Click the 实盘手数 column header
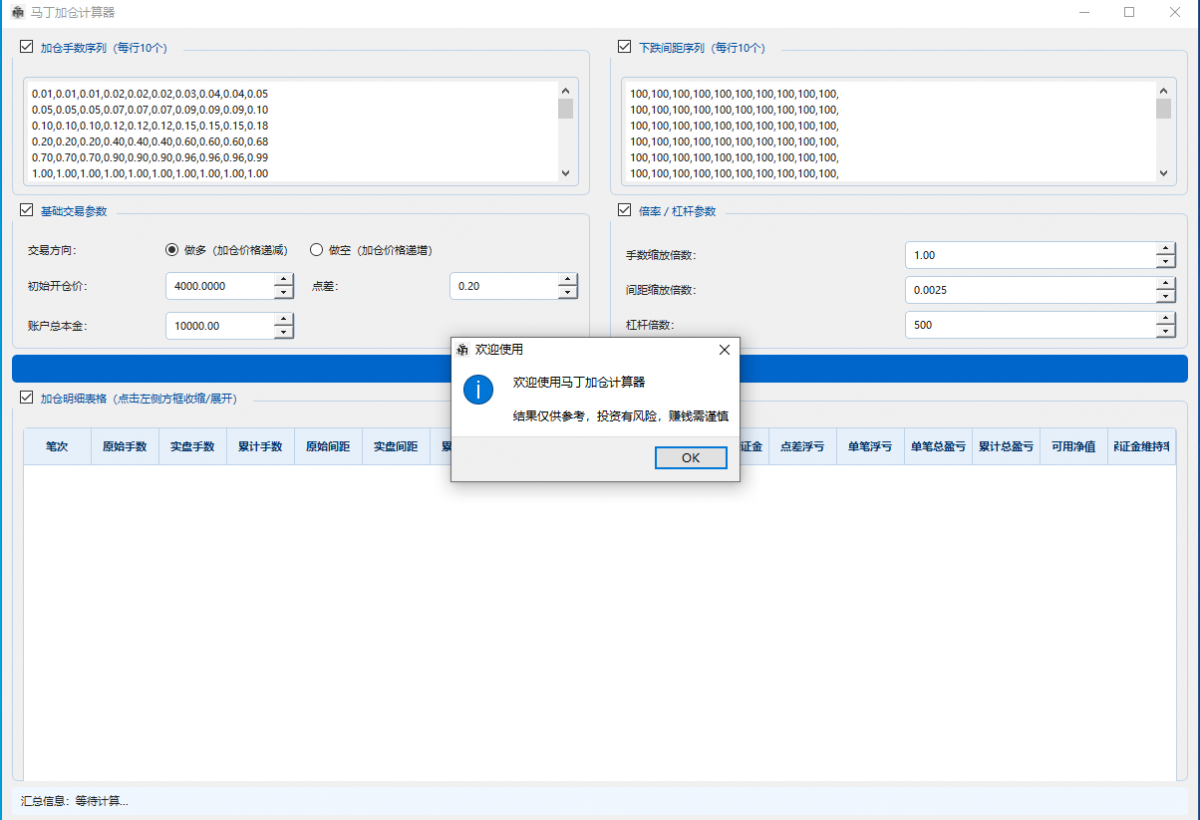 click(x=193, y=447)
